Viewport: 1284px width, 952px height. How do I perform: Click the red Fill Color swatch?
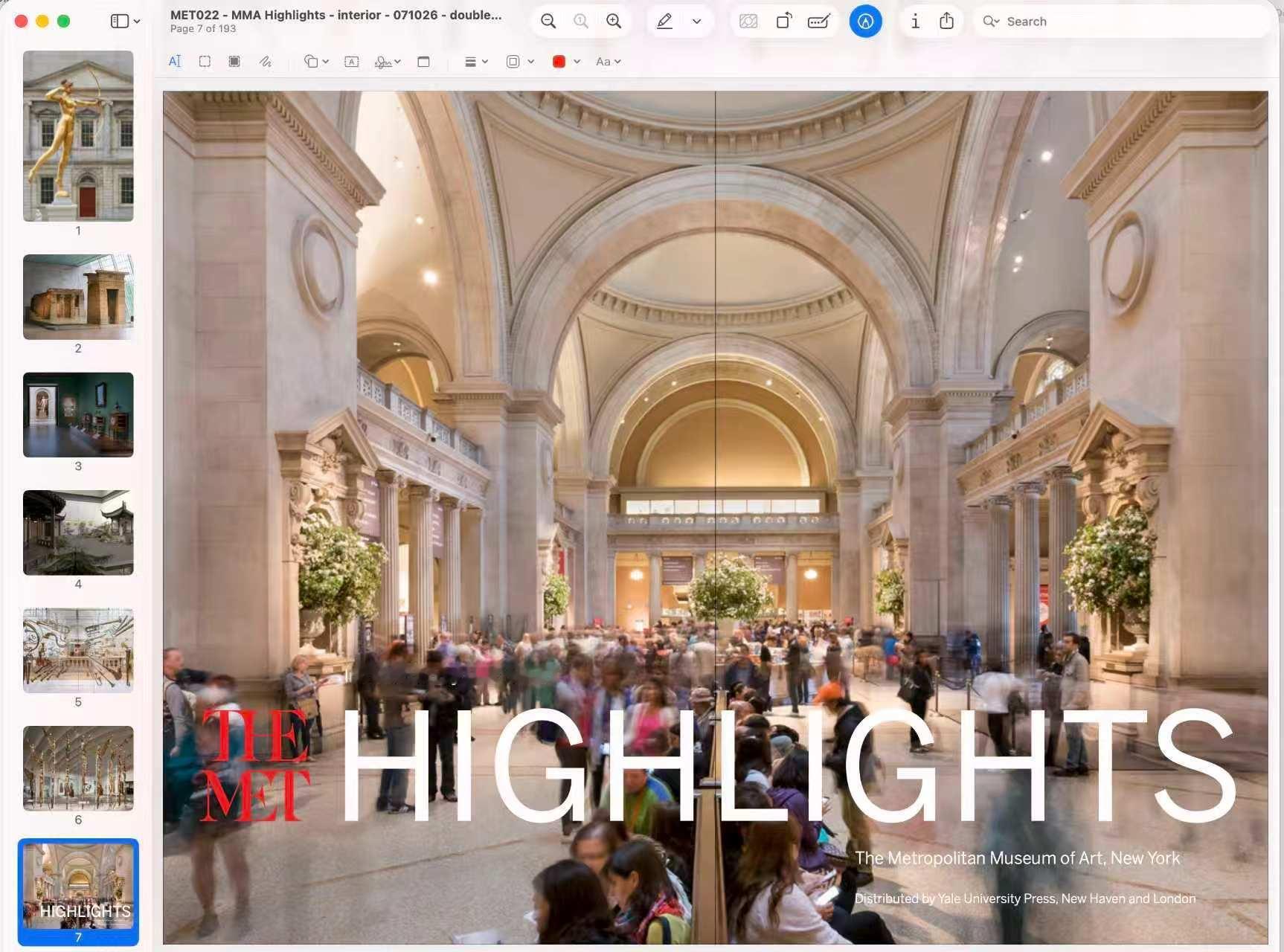(559, 62)
